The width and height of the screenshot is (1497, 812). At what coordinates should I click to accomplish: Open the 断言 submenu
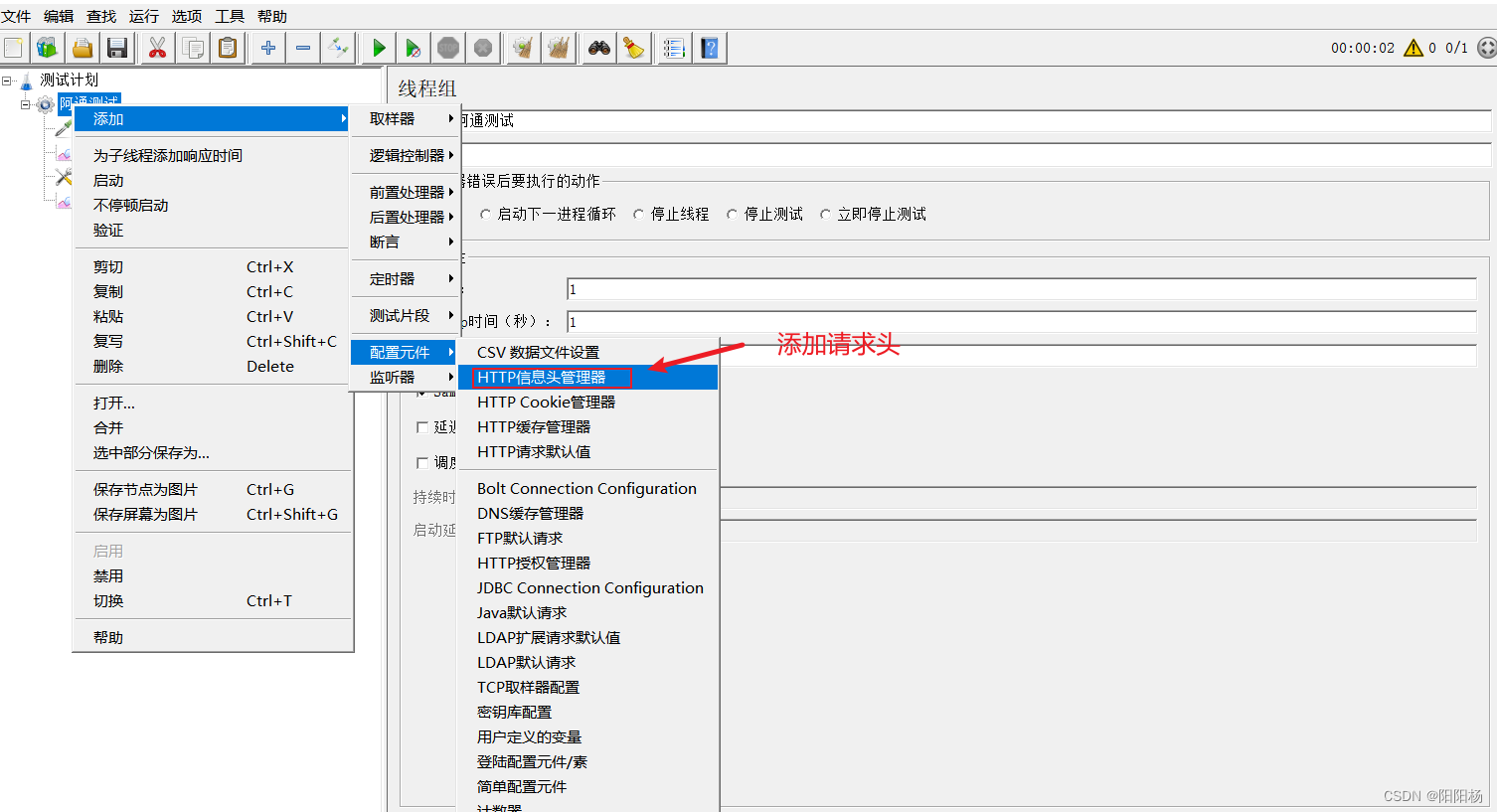[407, 242]
